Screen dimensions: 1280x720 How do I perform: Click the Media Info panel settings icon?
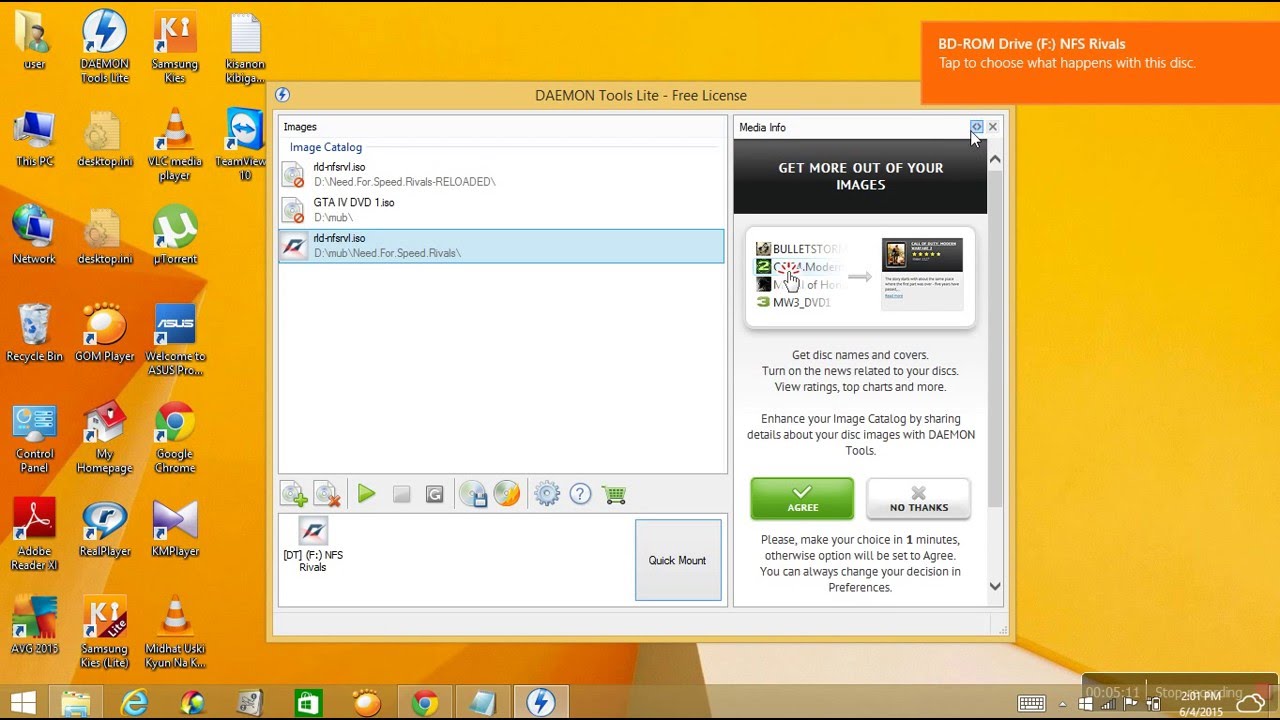click(976, 127)
